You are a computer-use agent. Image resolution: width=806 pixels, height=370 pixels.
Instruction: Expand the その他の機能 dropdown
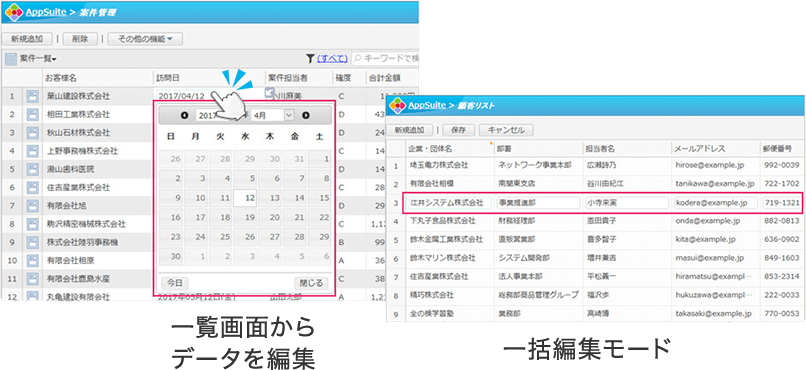pyautogui.click(x=145, y=39)
